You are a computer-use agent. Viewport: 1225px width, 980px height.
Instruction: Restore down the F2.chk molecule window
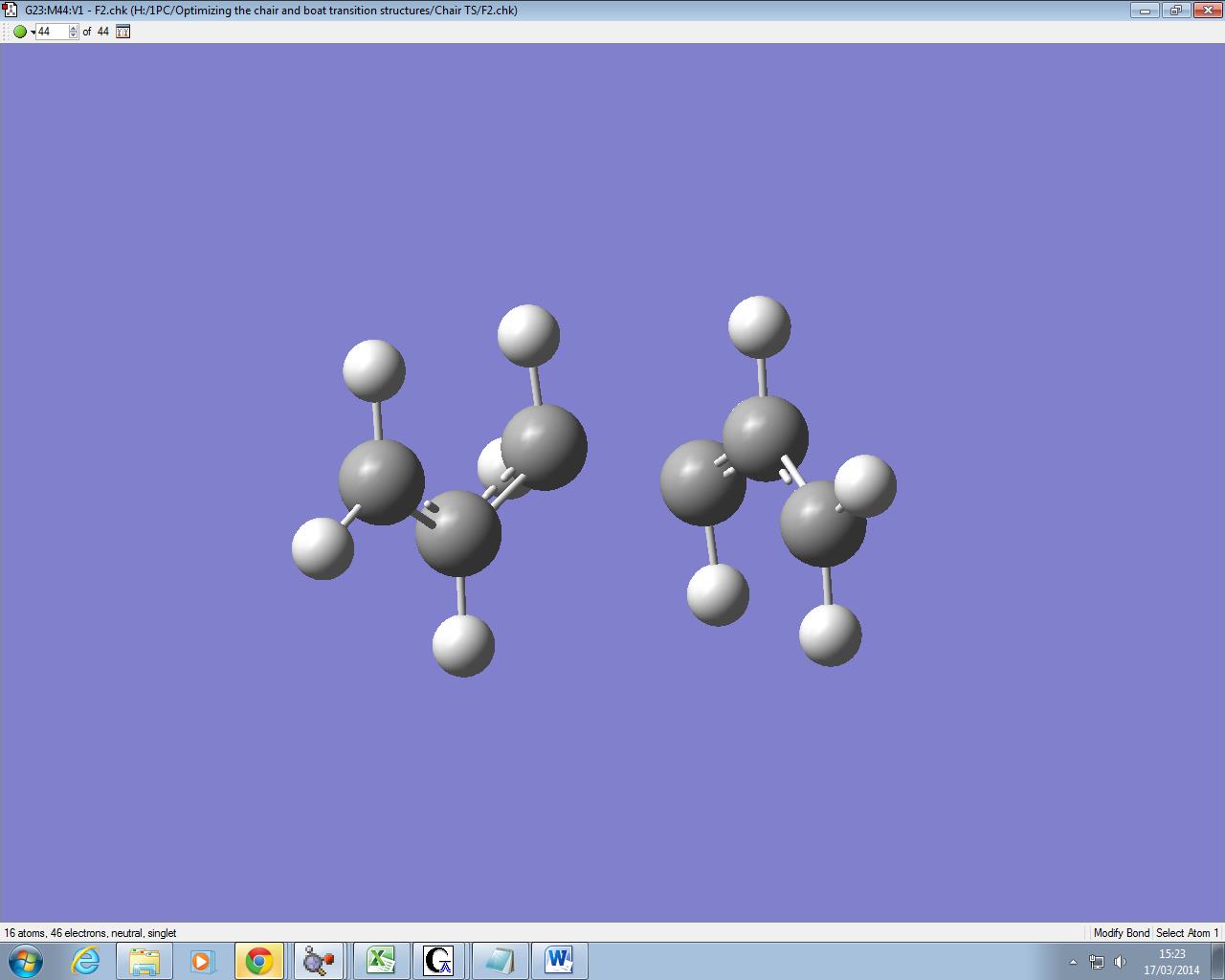point(1175,11)
